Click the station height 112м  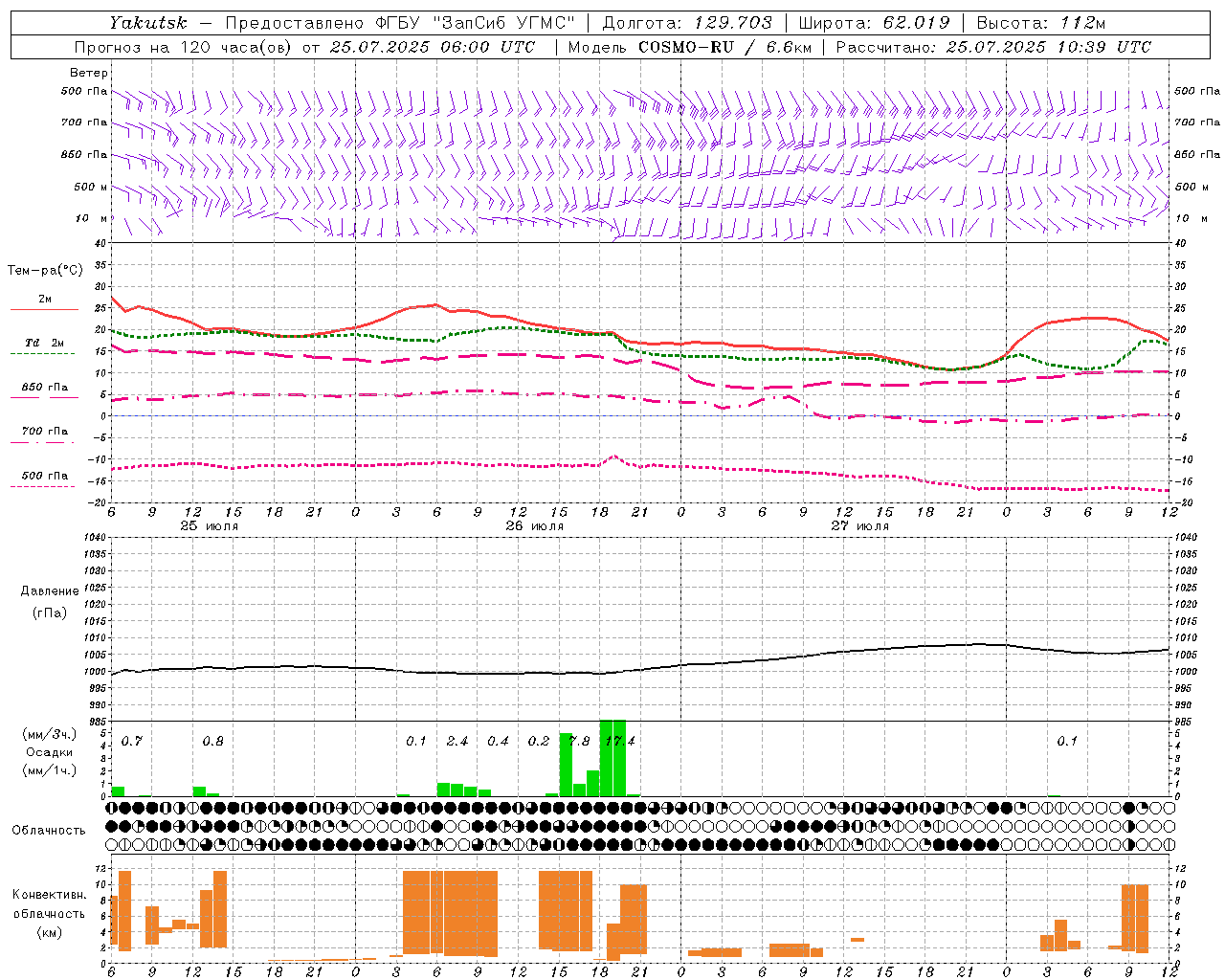(1082, 23)
